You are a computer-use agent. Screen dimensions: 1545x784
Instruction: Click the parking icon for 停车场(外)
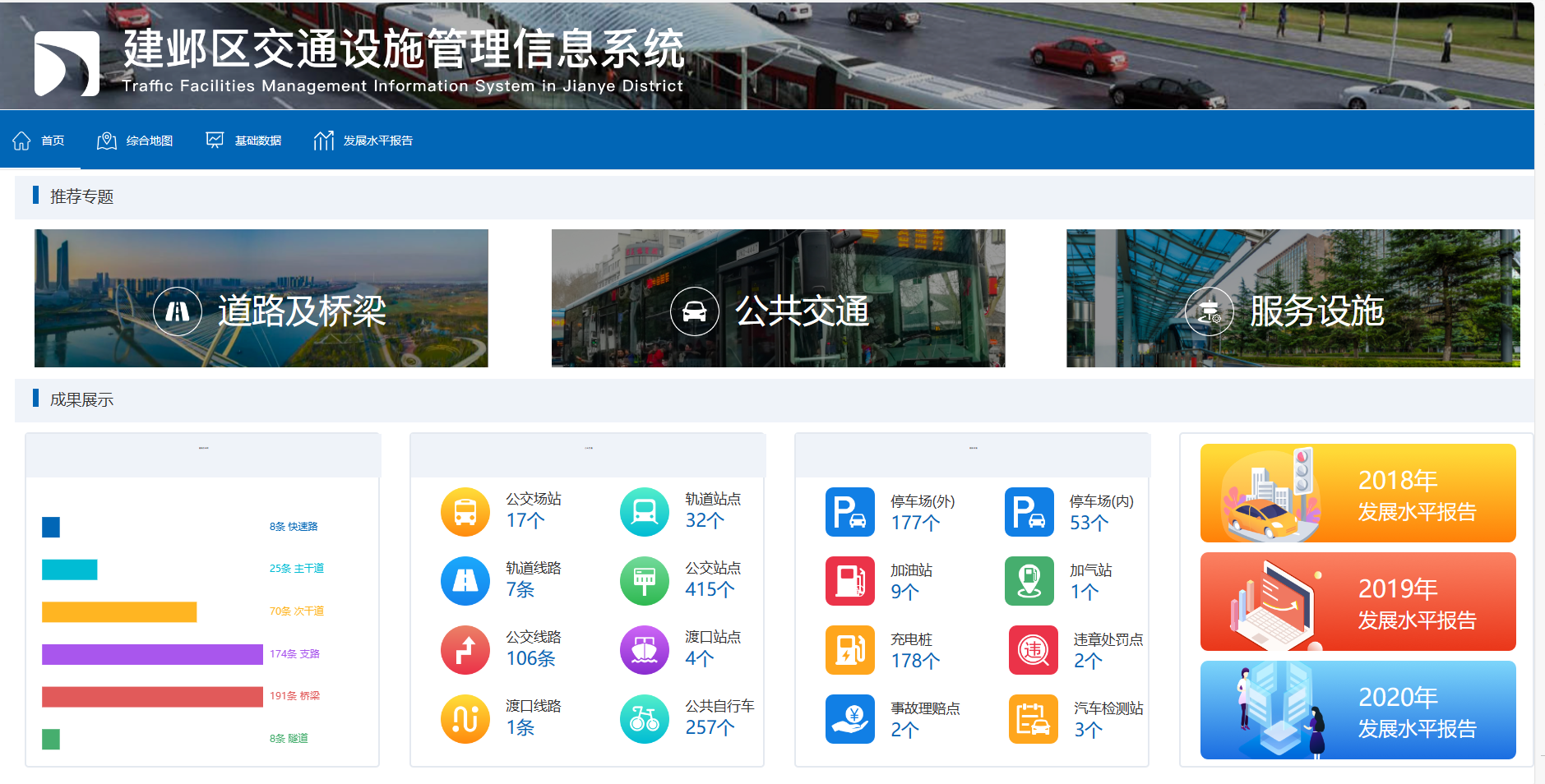[x=850, y=512]
